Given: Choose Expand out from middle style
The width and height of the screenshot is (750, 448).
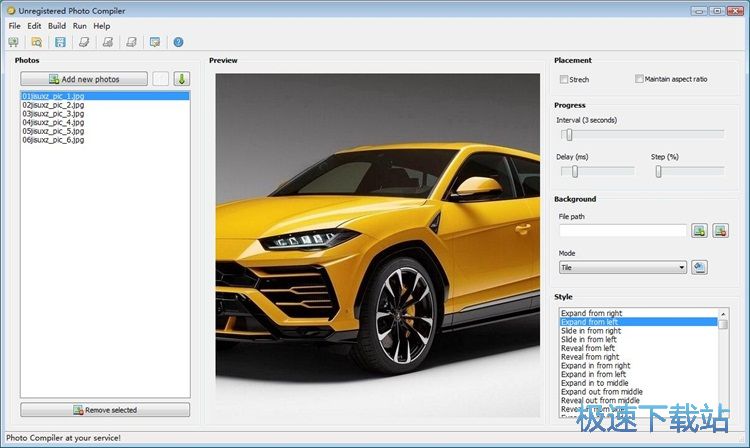Looking at the screenshot, I should (x=639, y=392).
